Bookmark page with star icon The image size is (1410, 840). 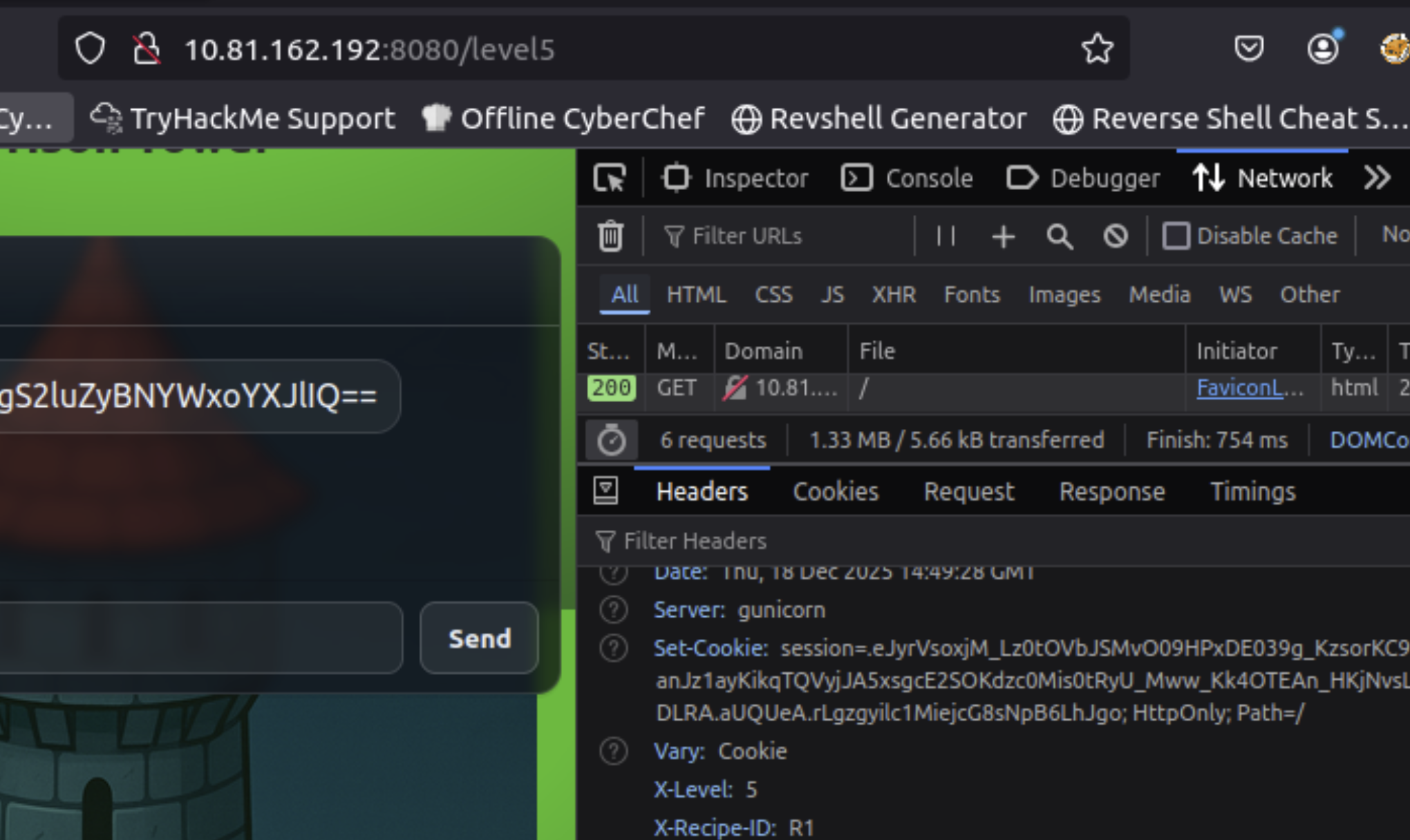(x=1097, y=49)
